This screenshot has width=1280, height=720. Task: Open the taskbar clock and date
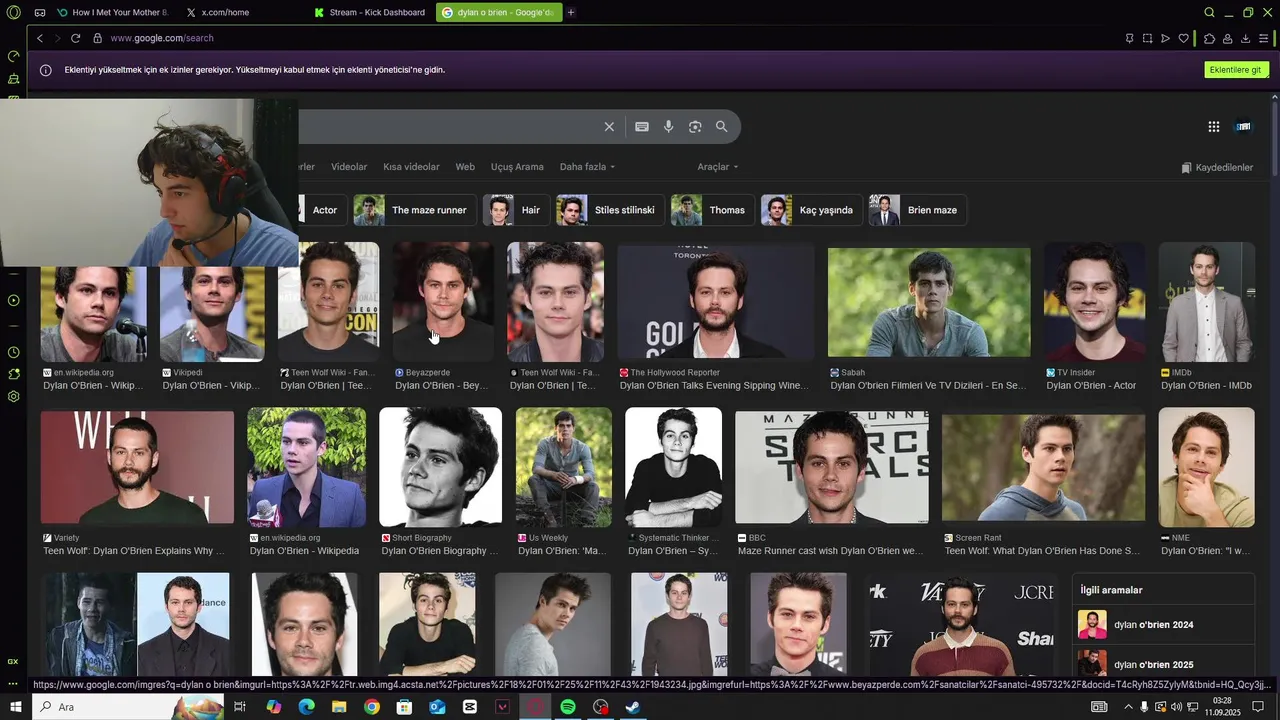tap(1222, 707)
